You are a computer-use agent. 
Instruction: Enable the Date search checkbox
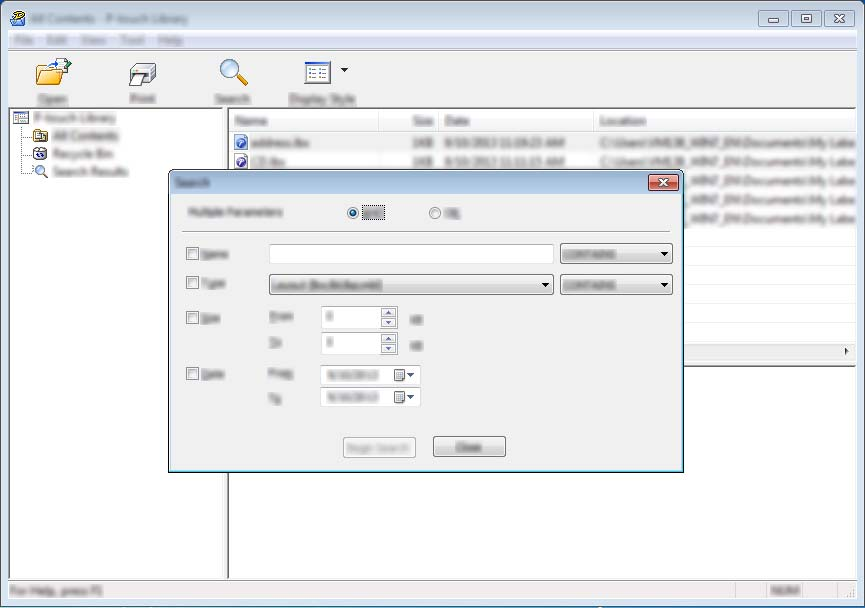192,374
